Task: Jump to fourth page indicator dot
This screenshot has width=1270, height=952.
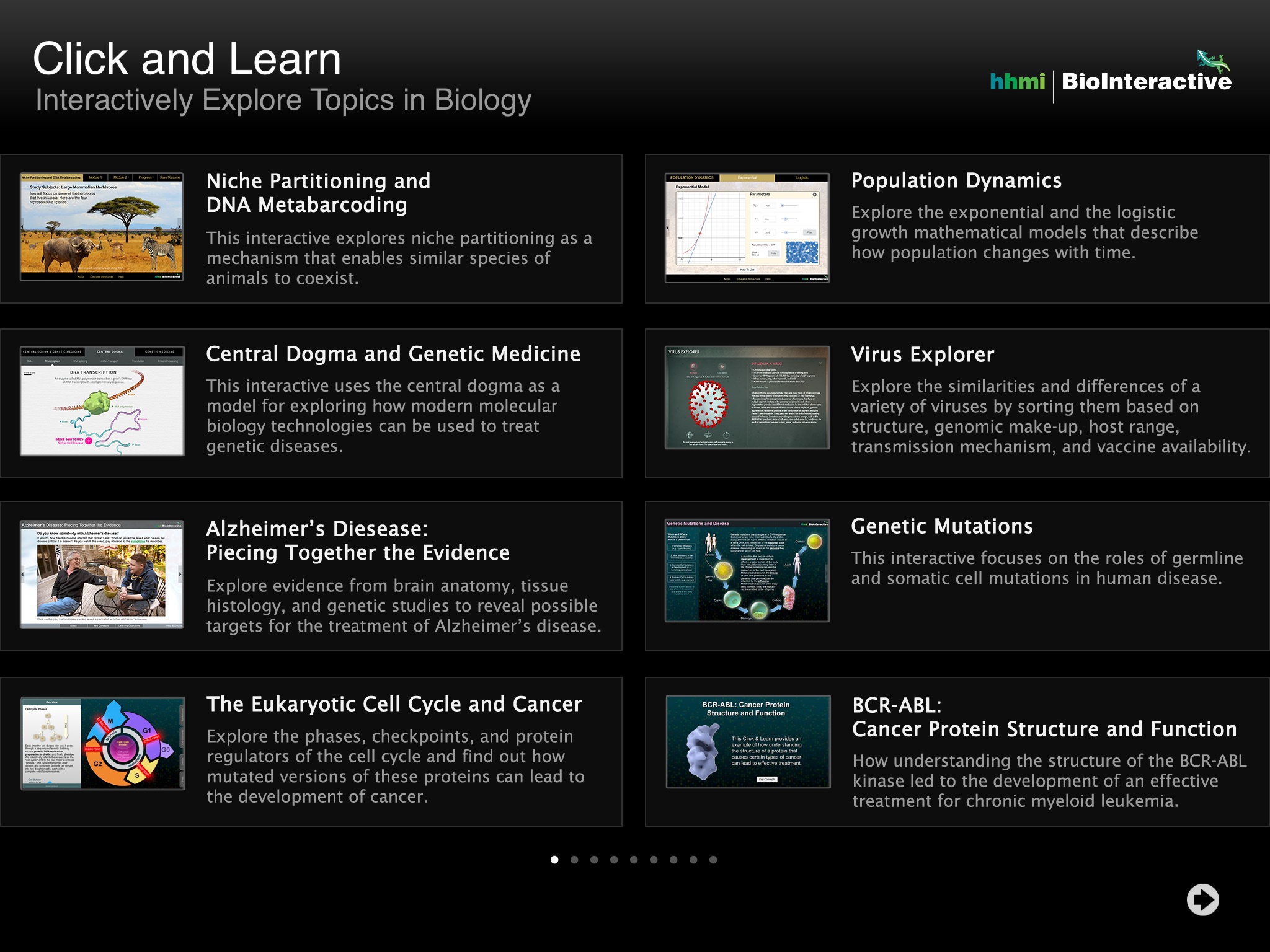Action: (614, 860)
